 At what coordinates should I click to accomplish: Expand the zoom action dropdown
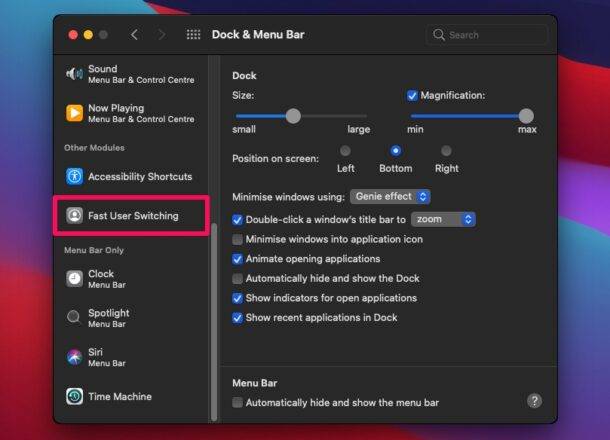[442, 219]
